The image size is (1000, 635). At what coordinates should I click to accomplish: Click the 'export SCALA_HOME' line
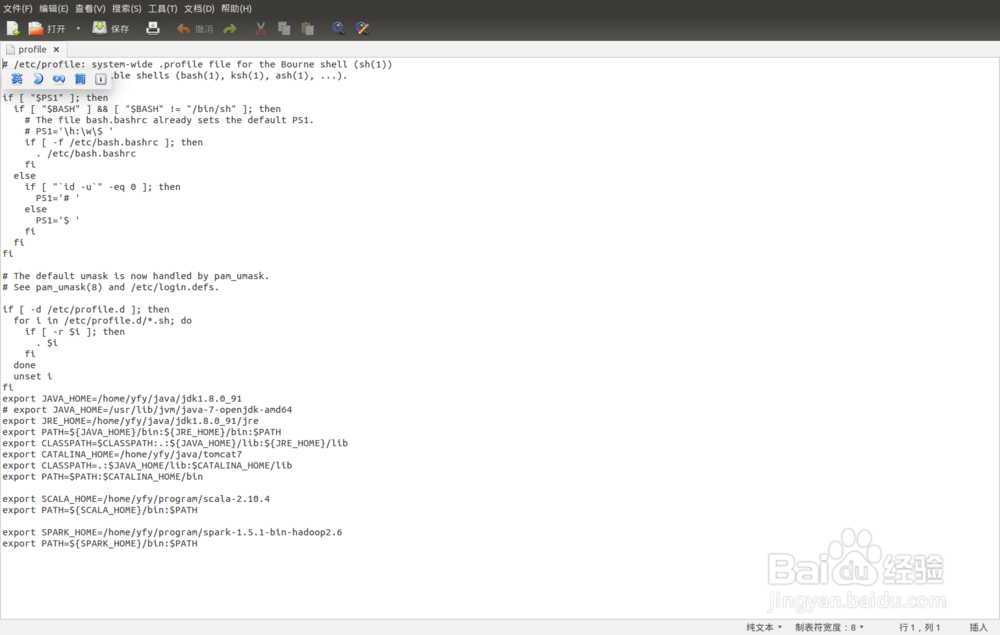[x=136, y=499]
